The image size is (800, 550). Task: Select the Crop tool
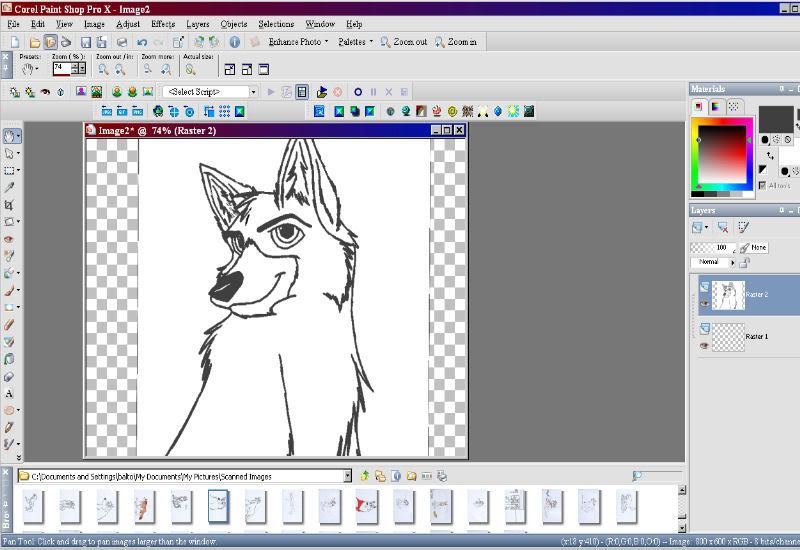click(9, 205)
